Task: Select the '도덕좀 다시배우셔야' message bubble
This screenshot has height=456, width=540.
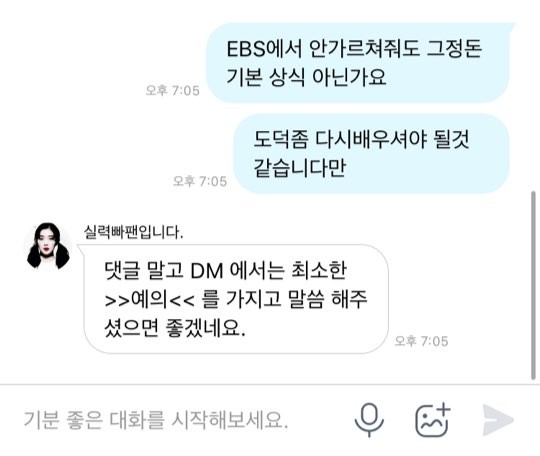Action: (x=372, y=154)
